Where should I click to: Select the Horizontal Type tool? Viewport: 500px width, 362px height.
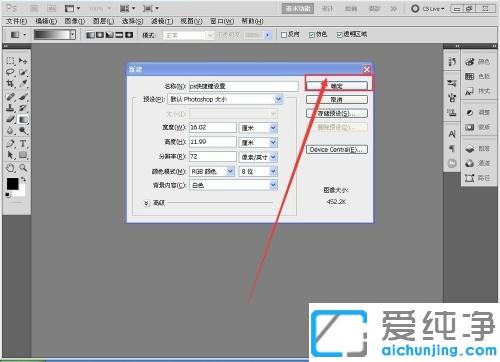pos(23,144)
